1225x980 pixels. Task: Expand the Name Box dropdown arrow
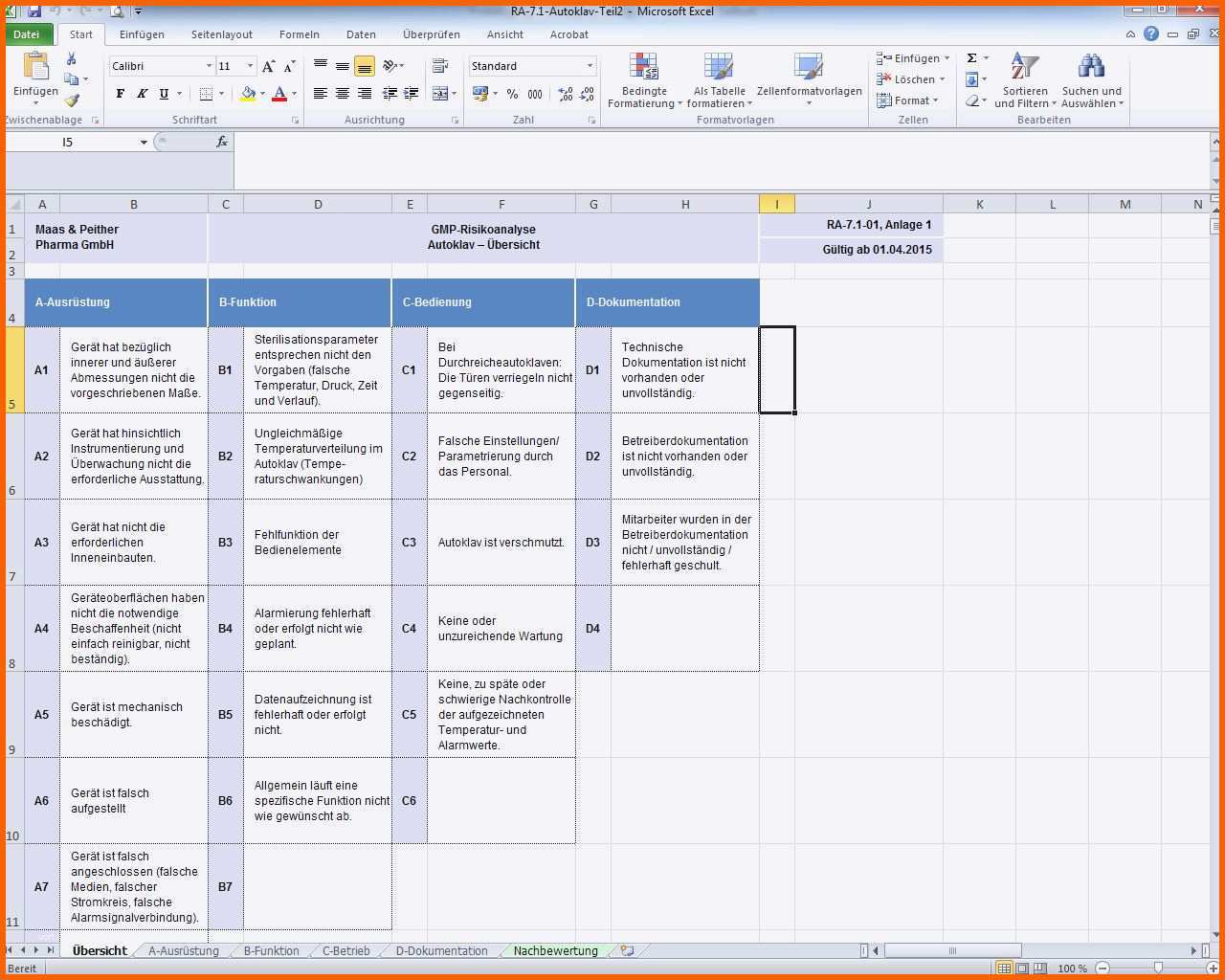[144, 143]
